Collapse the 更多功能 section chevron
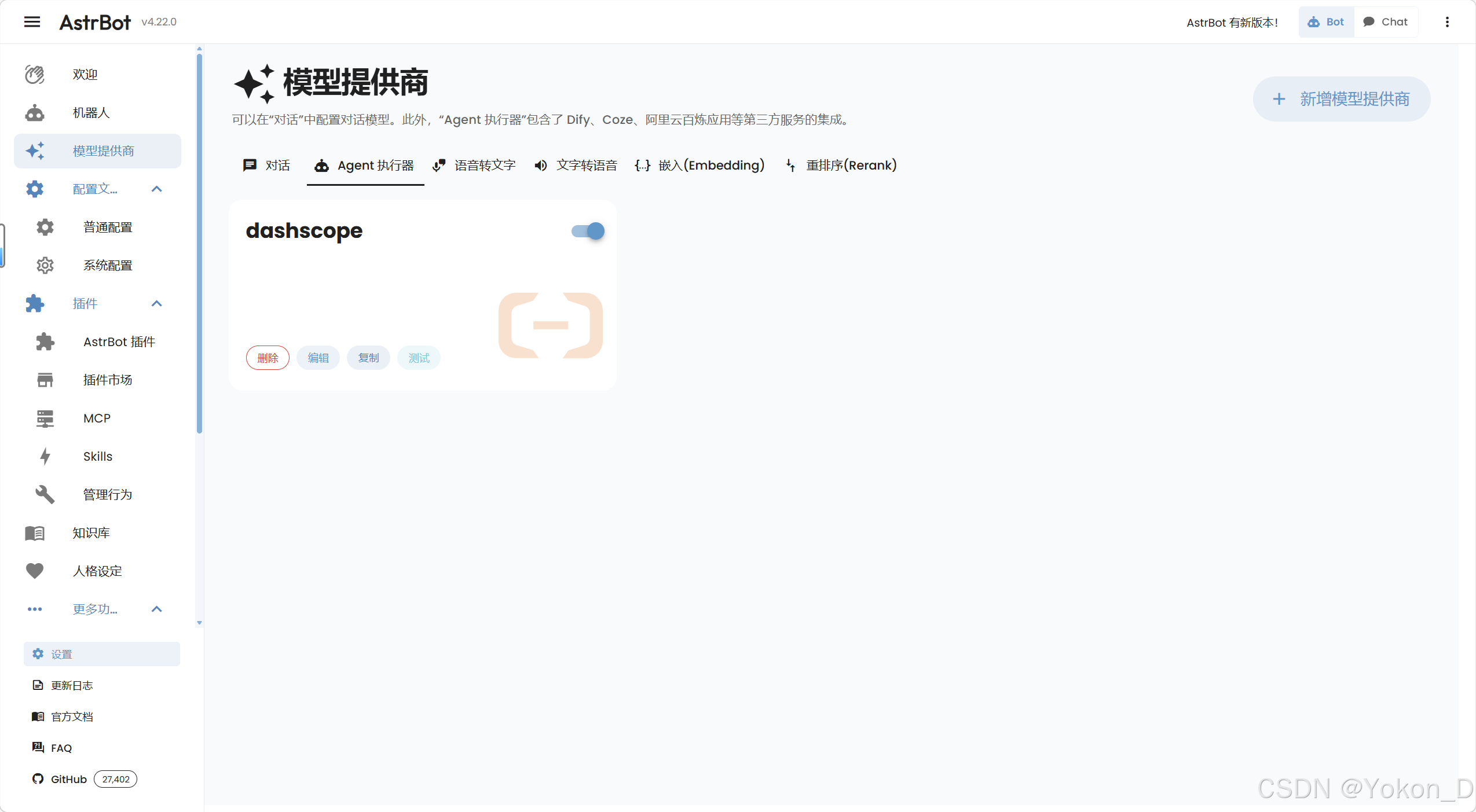This screenshot has height=812, width=1476. click(x=156, y=609)
